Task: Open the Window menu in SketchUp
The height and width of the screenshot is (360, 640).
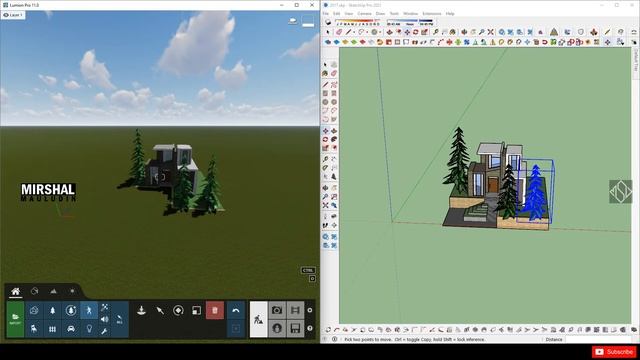Action: (x=411, y=13)
